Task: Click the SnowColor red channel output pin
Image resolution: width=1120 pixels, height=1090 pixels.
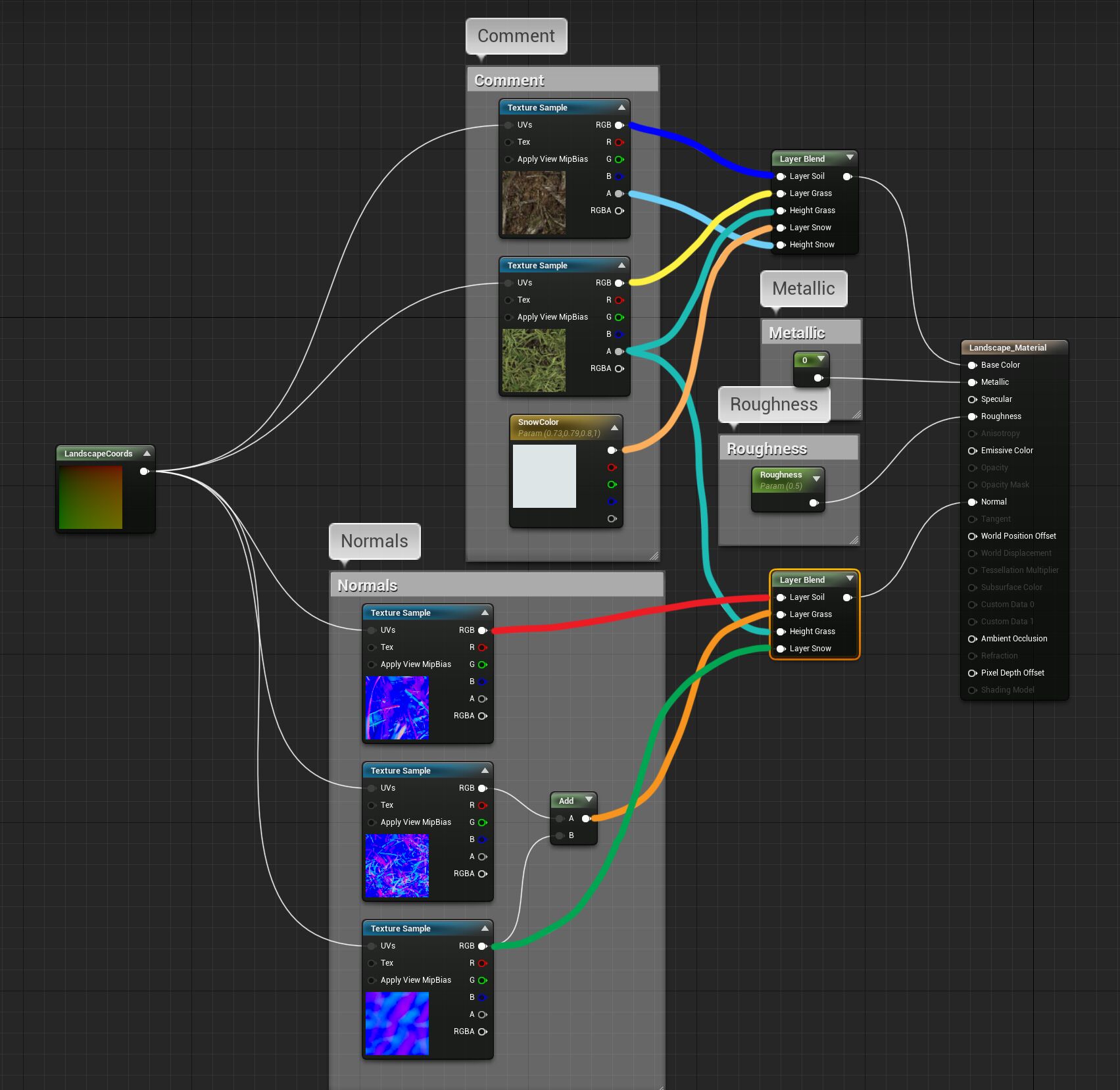Action: tap(612, 468)
